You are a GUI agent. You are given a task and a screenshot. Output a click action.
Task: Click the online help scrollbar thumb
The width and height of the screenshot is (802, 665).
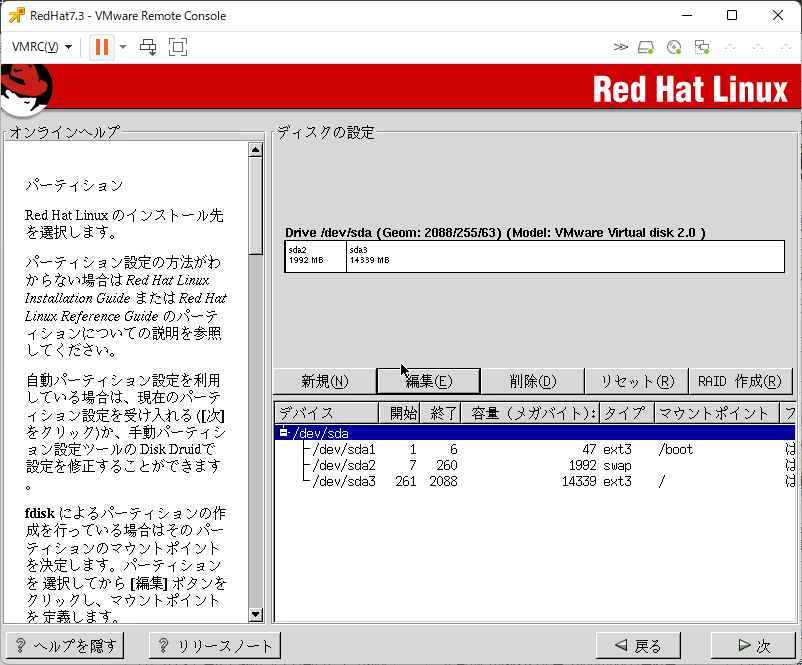256,206
